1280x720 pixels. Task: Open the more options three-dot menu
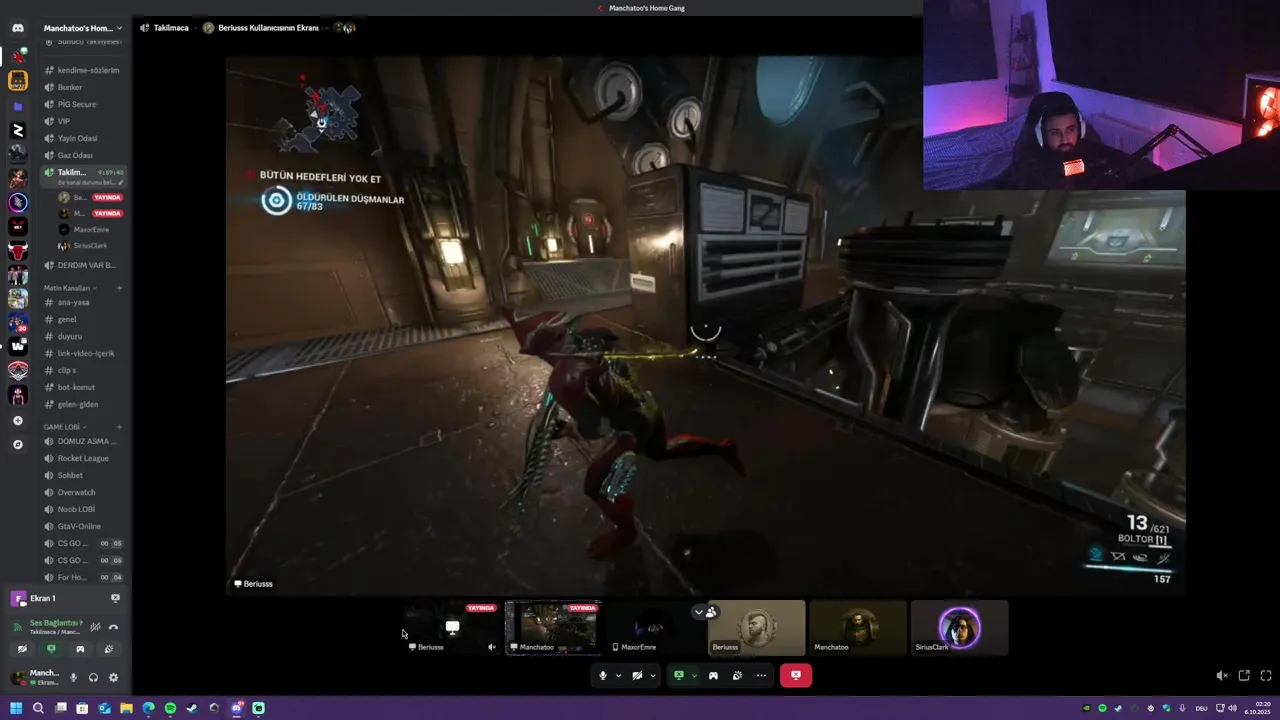pos(761,675)
